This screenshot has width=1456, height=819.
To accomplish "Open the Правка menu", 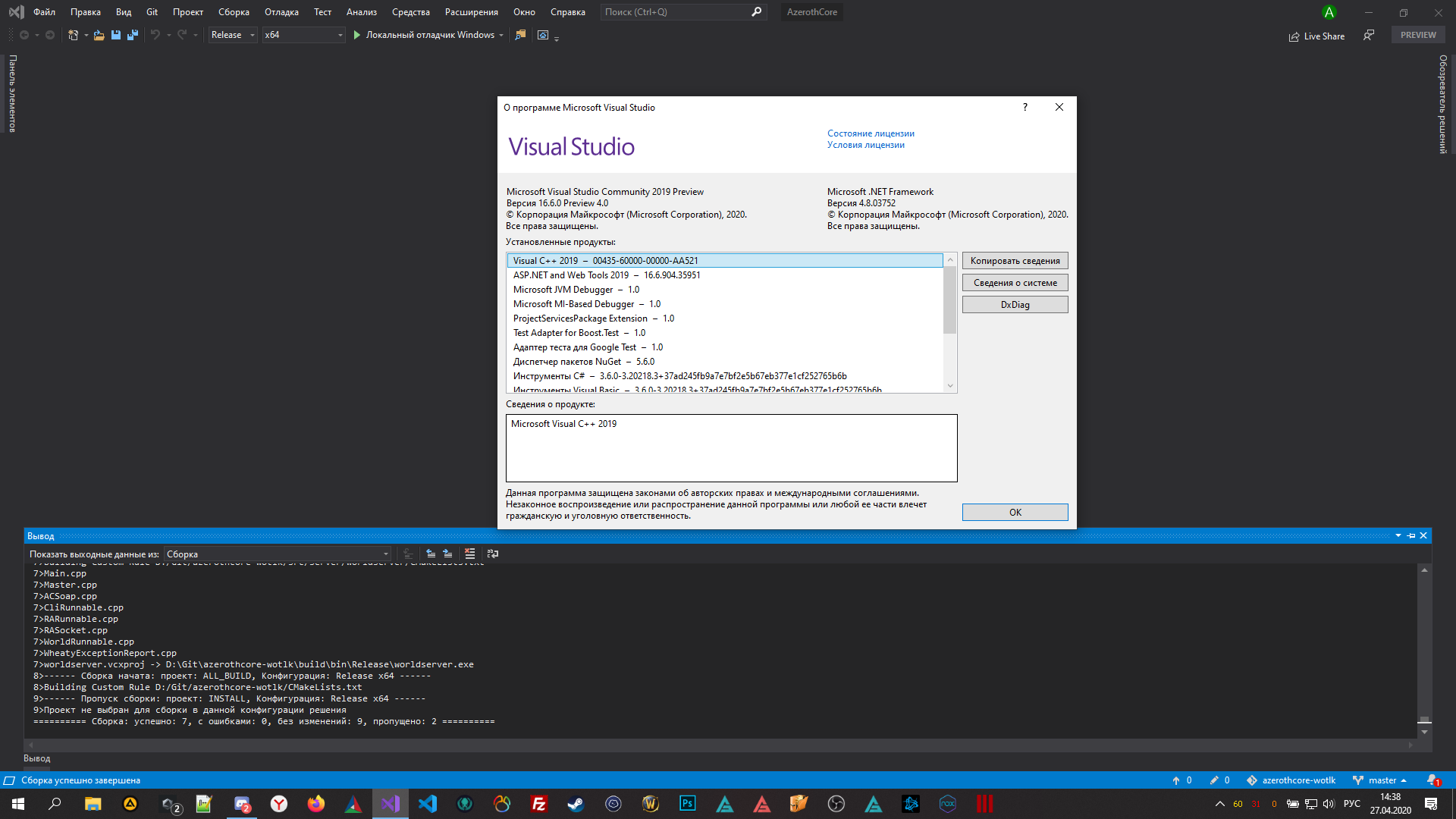I will pyautogui.click(x=86, y=12).
